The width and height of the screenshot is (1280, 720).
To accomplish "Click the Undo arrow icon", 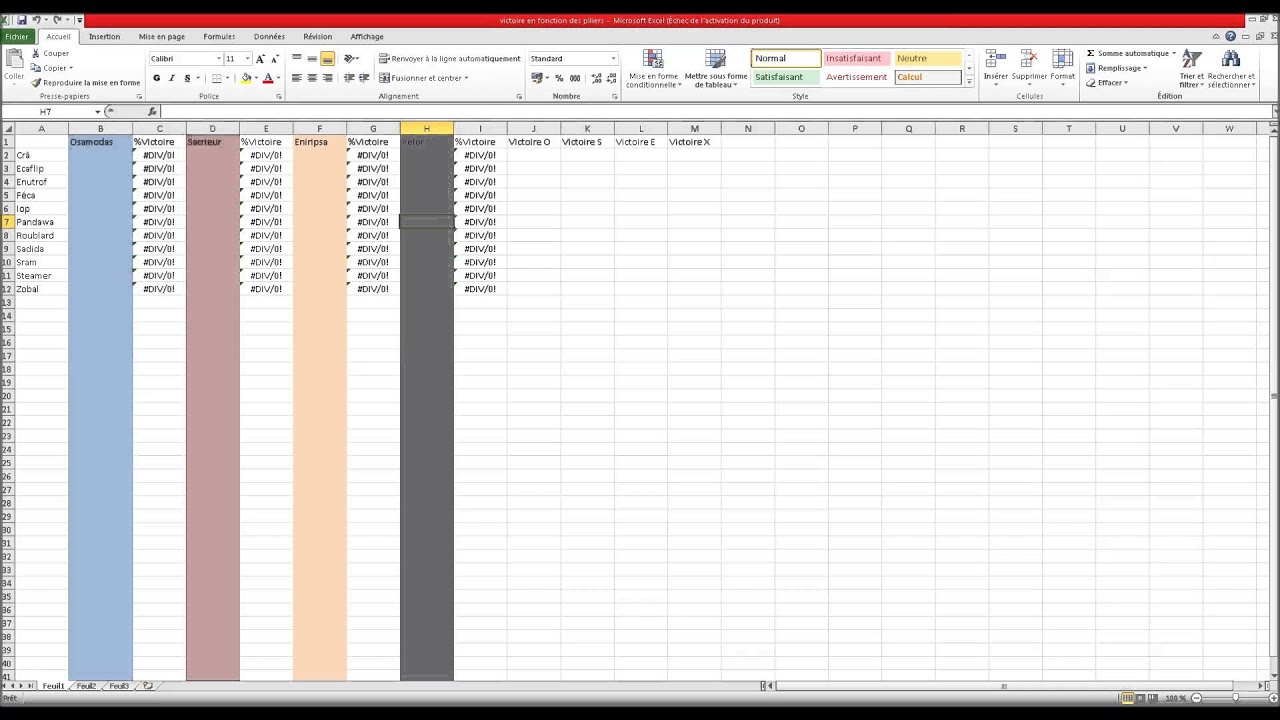I will point(37,20).
